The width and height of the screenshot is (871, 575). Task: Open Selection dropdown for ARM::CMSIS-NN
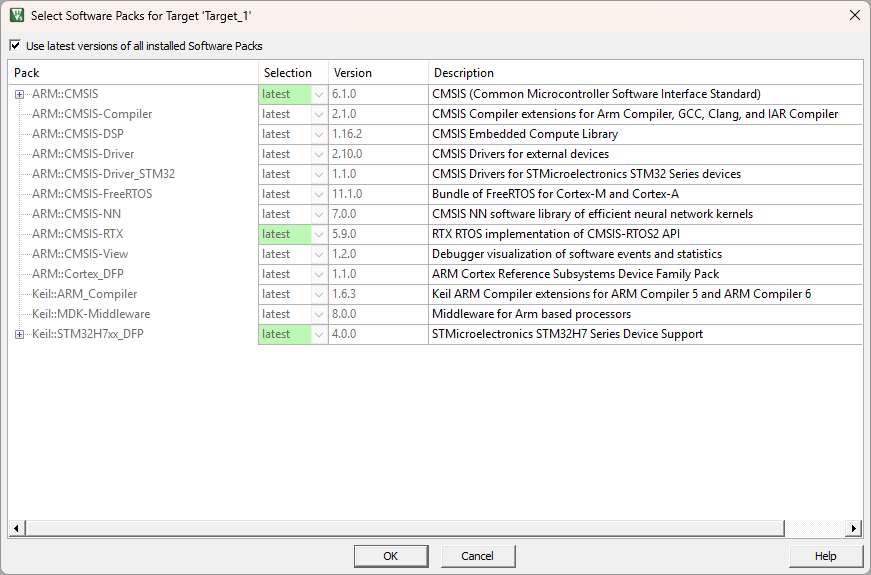(x=319, y=214)
